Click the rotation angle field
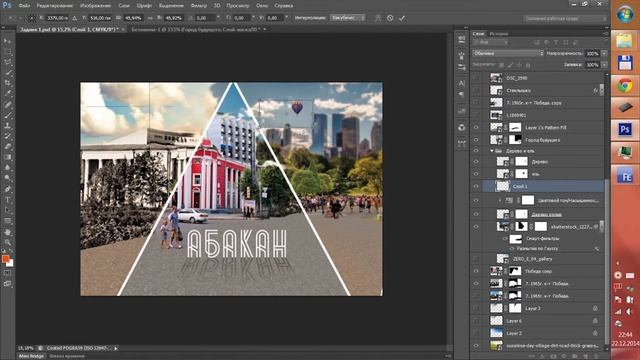This screenshot has height=360, width=640. 205,18
